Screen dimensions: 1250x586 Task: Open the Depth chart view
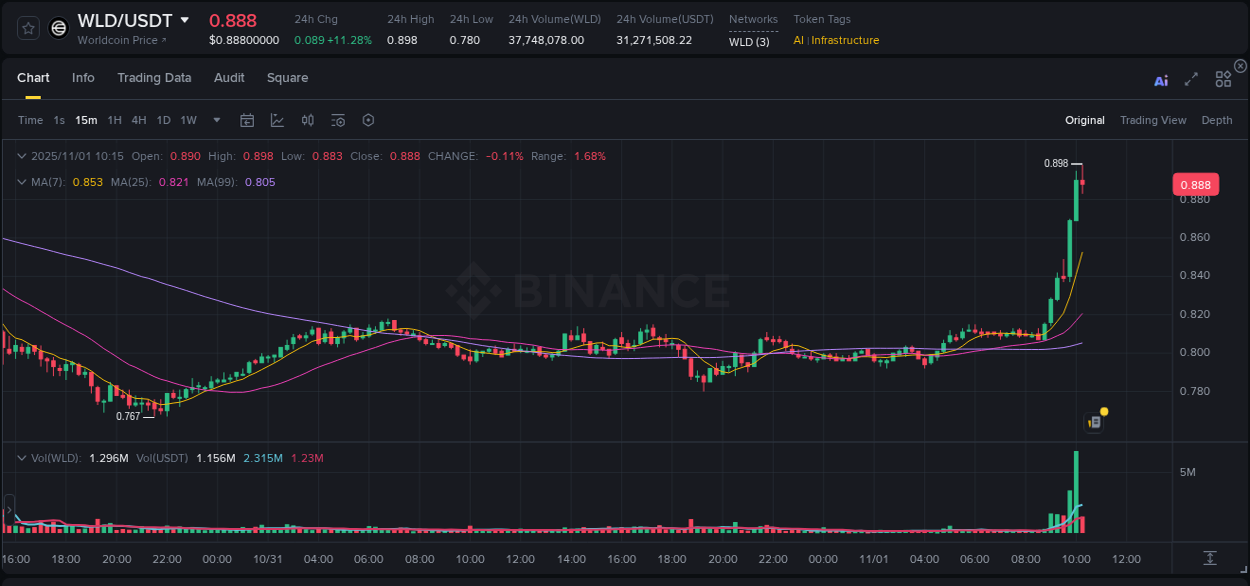point(1217,120)
